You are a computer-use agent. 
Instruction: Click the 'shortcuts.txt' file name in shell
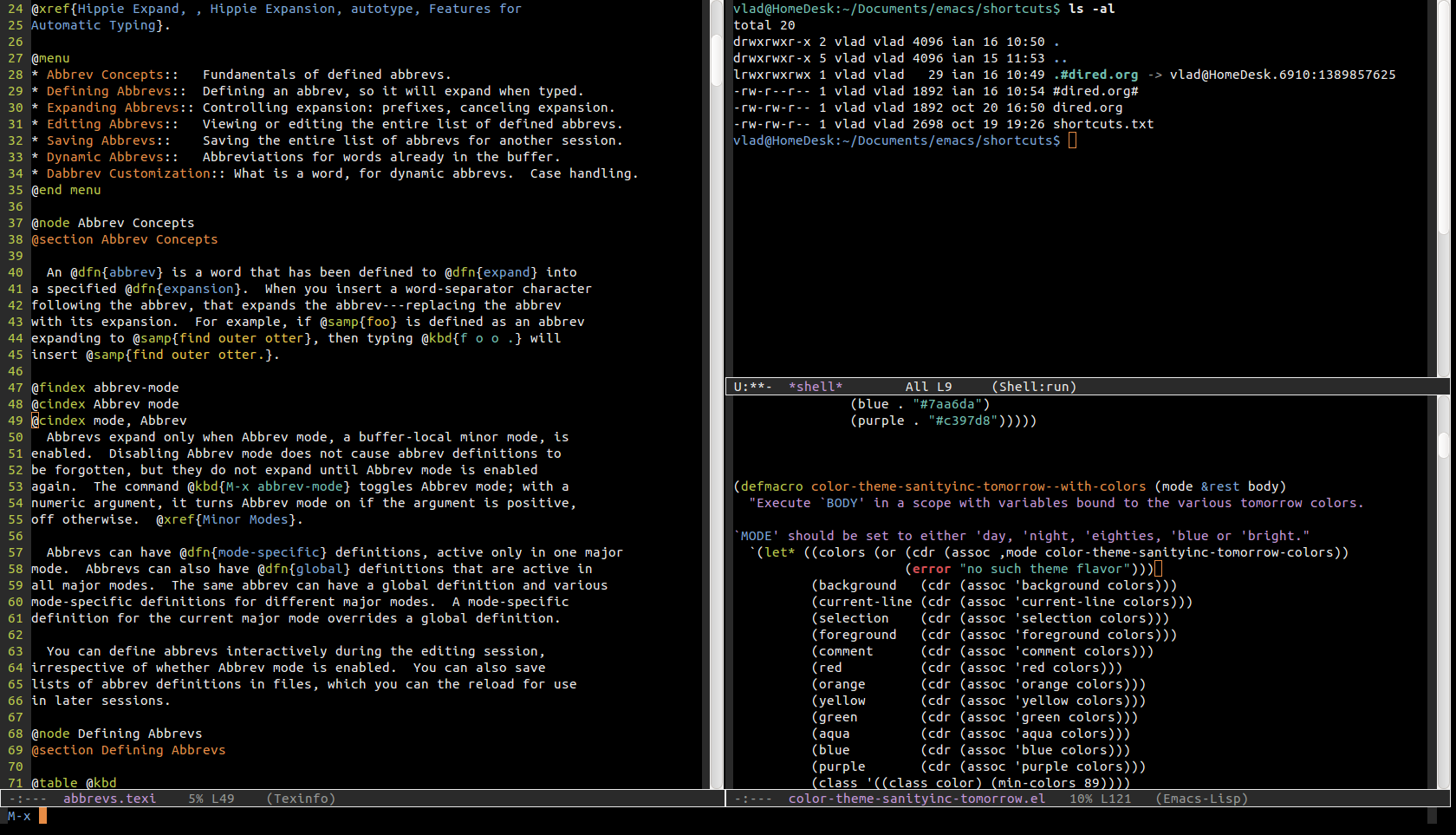tap(1103, 124)
